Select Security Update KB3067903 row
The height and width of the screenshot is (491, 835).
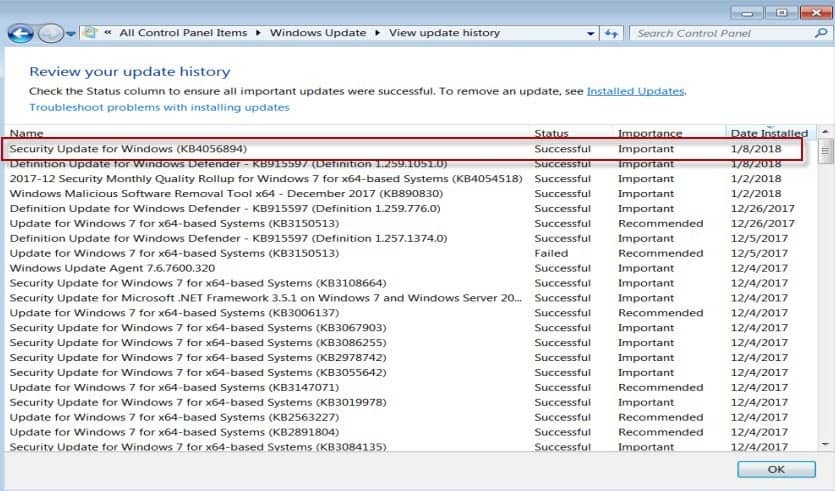(405, 328)
